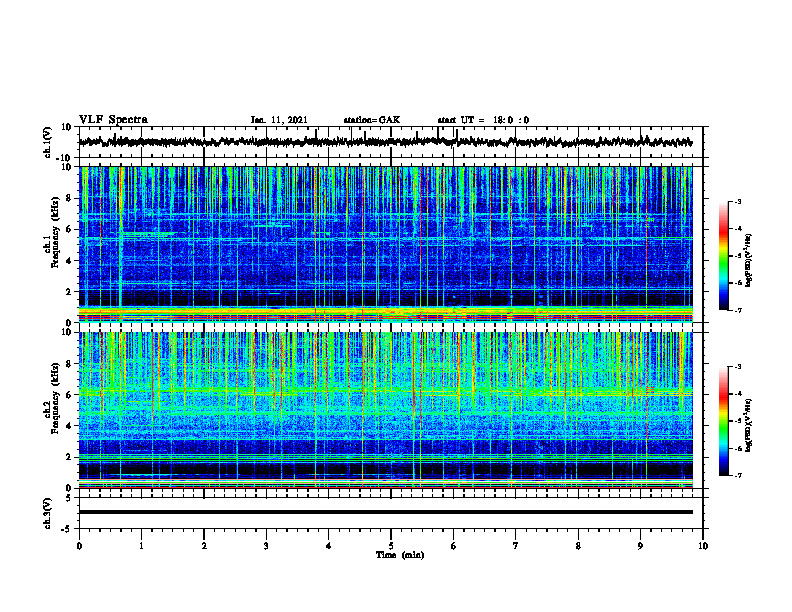Click the ch.1 colorbar log(PSD) label

[x=750, y=261]
